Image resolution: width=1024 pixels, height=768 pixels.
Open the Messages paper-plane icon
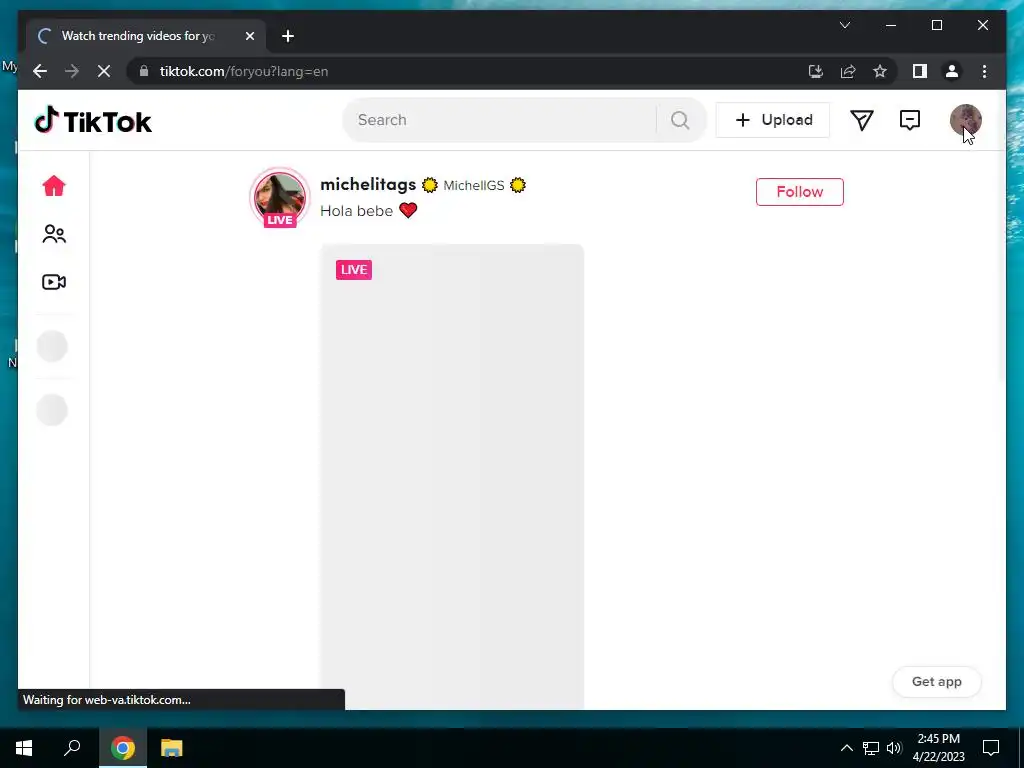point(861,120)
